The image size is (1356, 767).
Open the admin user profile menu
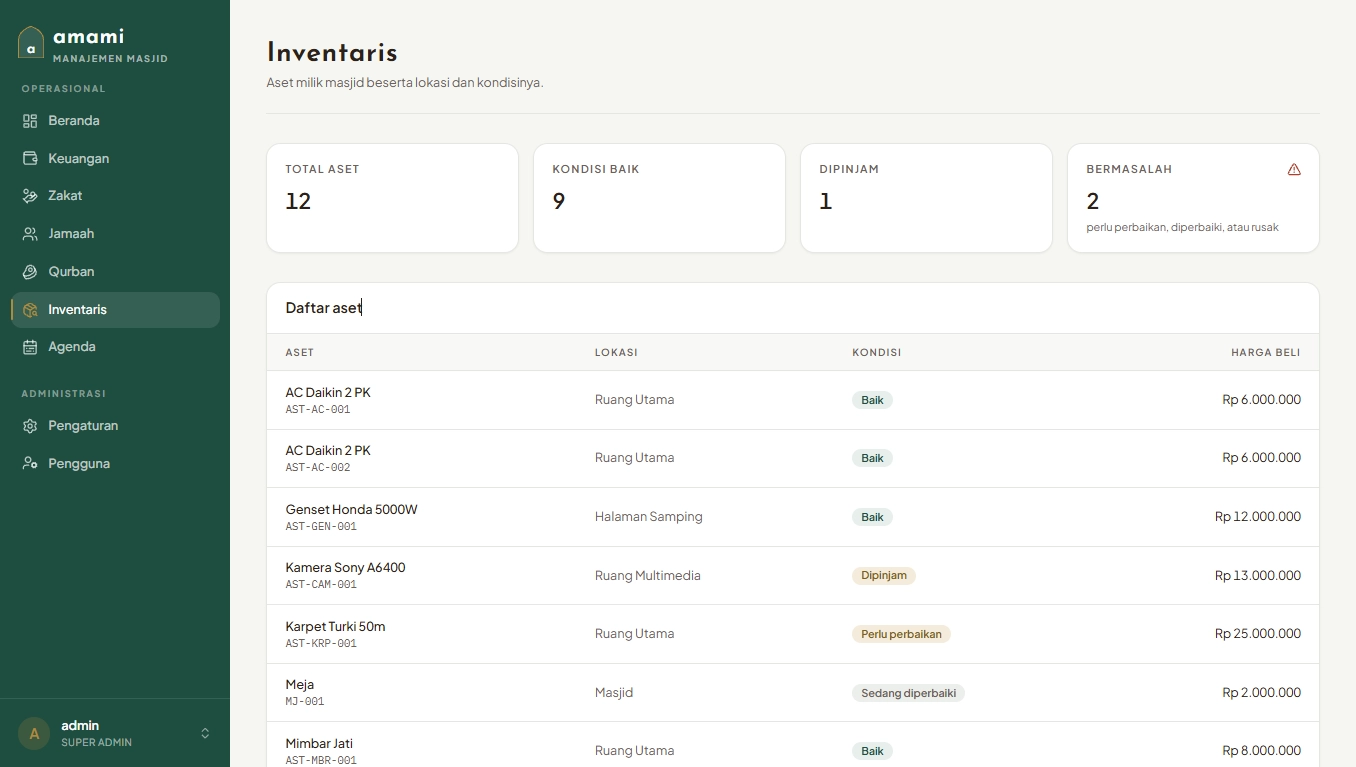[115, 733]
